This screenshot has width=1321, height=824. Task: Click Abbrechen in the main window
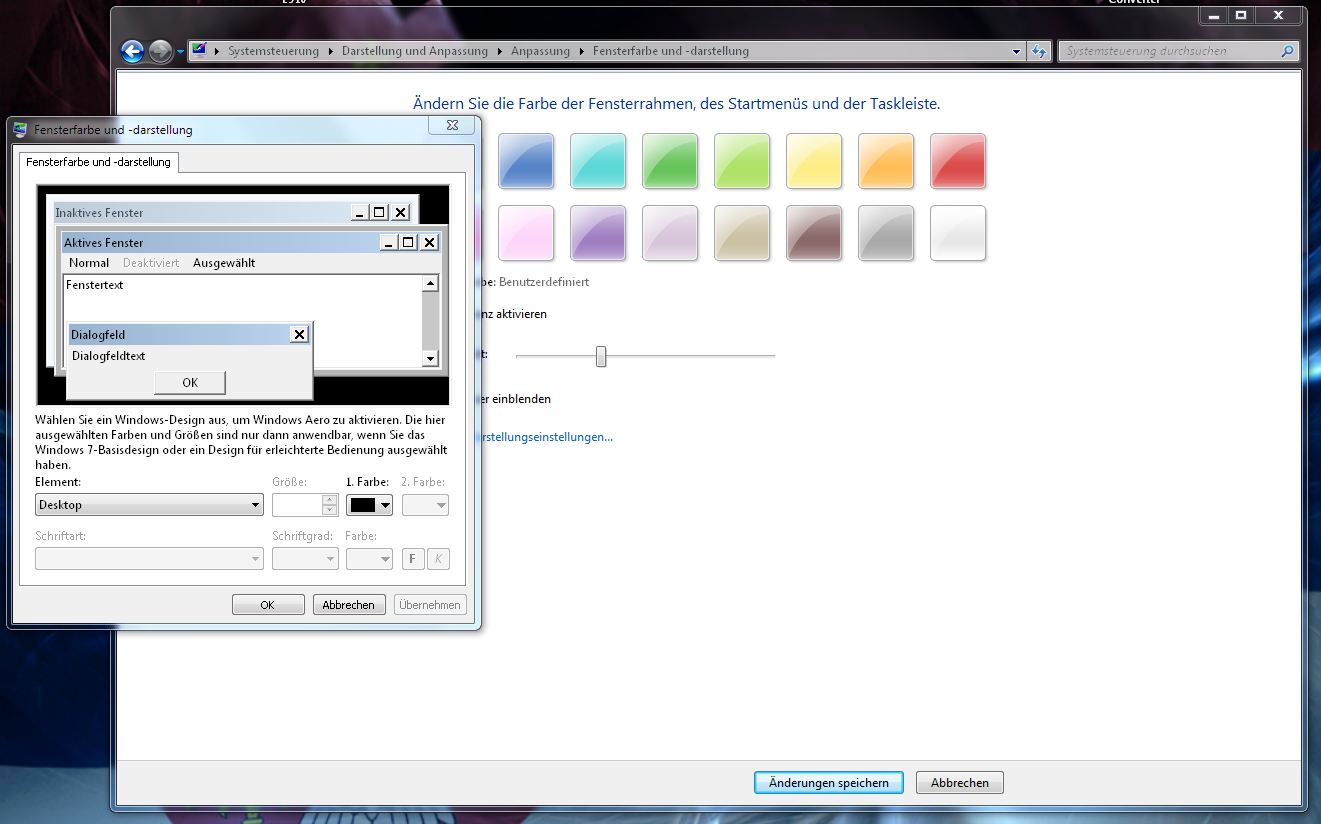pyautogui.click(x=960, y=783)
